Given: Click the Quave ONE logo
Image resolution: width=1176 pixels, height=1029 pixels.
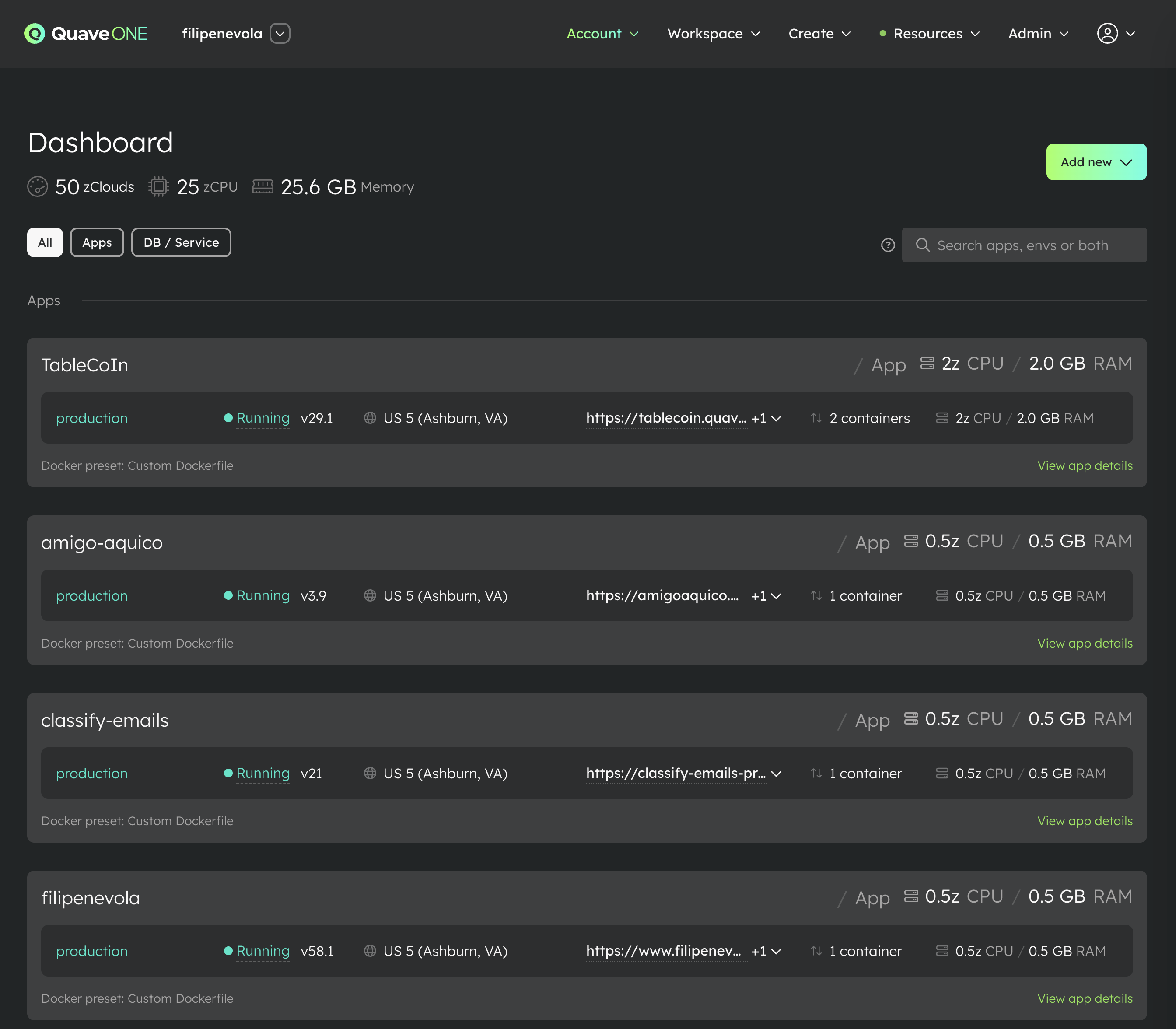Looking at the screenshot, I should 86,34.
